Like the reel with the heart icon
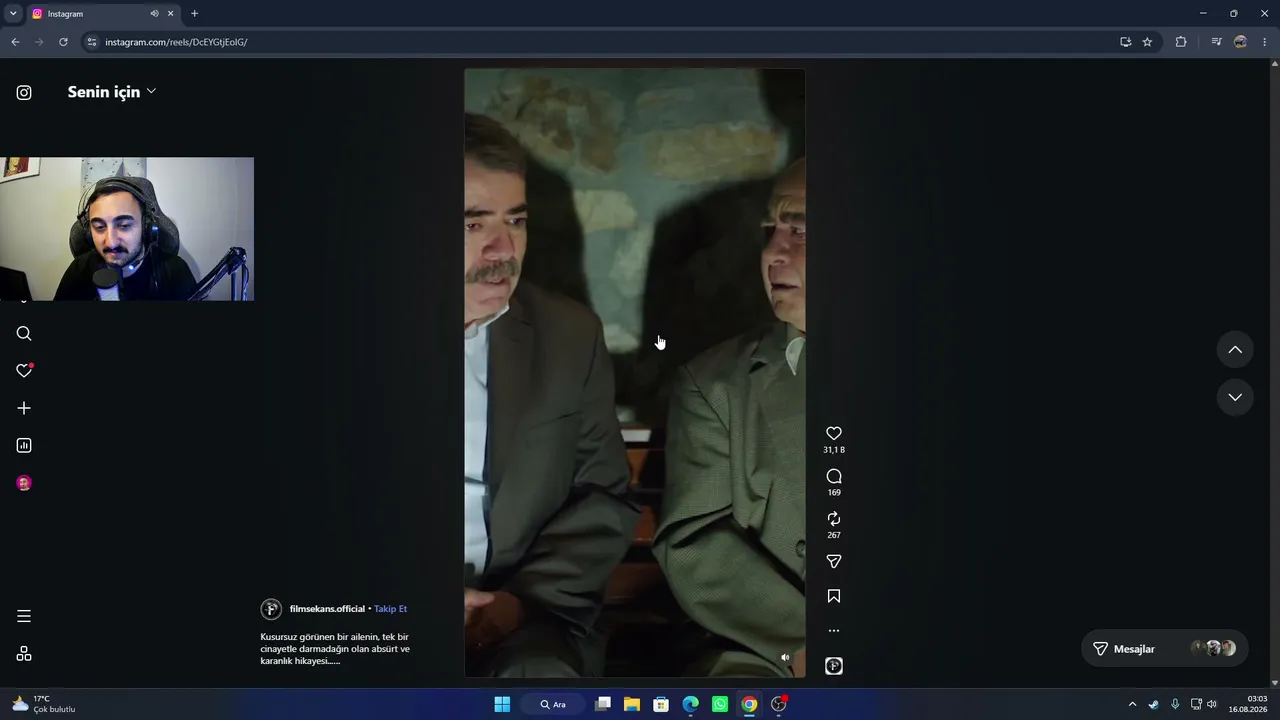The width and height of the screenshot is (1280, 720). 834,433
